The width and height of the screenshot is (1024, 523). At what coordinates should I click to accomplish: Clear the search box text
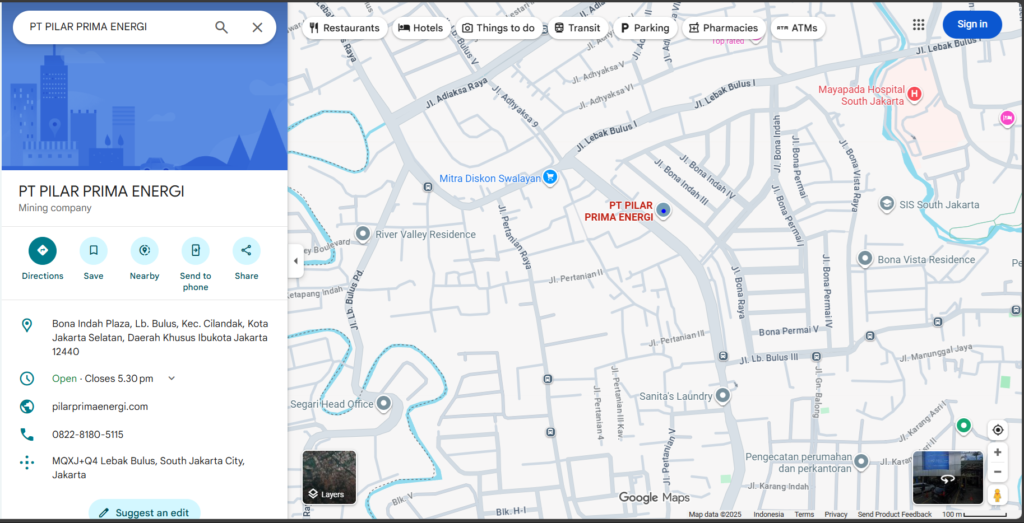(x=257, y=27)
